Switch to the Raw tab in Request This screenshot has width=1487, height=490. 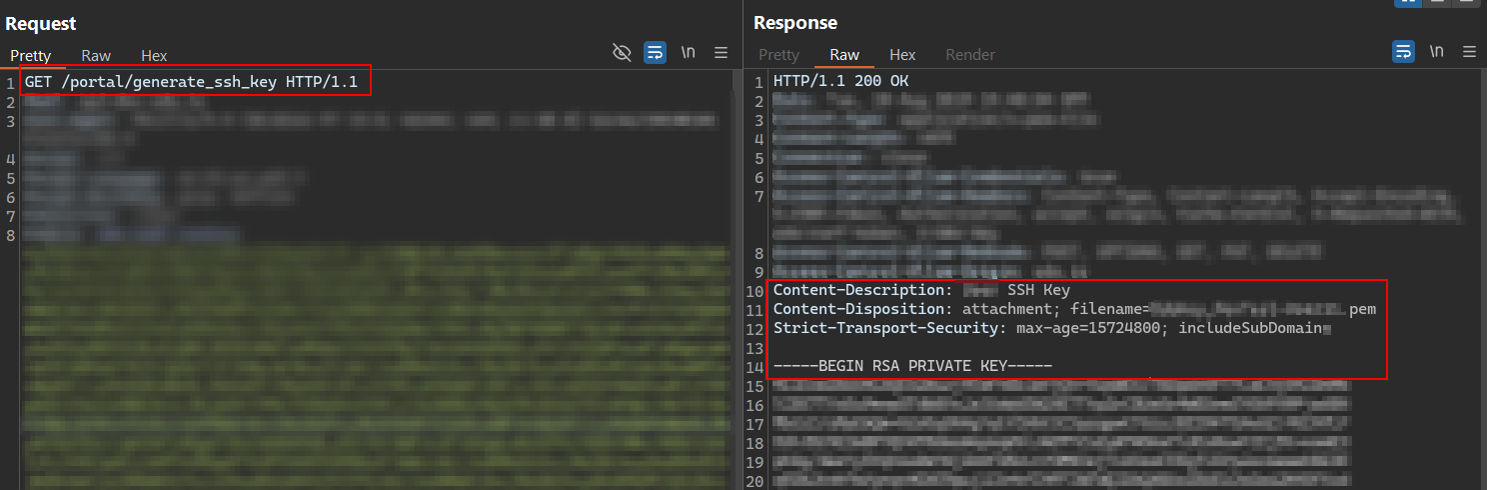coord(96,56)
